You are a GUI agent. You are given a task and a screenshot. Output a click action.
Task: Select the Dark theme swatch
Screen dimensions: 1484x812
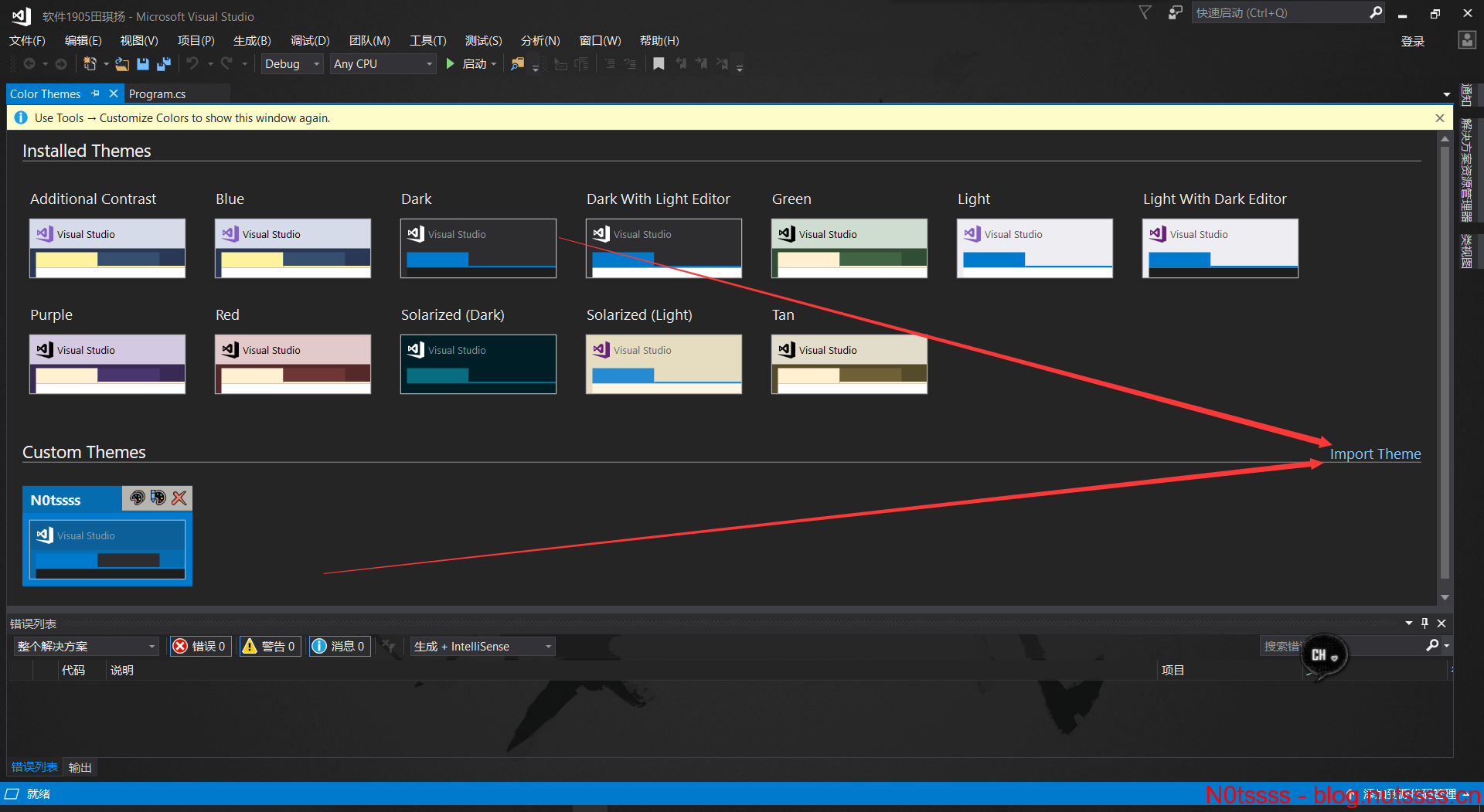pyautogui.click(x=478, y=248)
